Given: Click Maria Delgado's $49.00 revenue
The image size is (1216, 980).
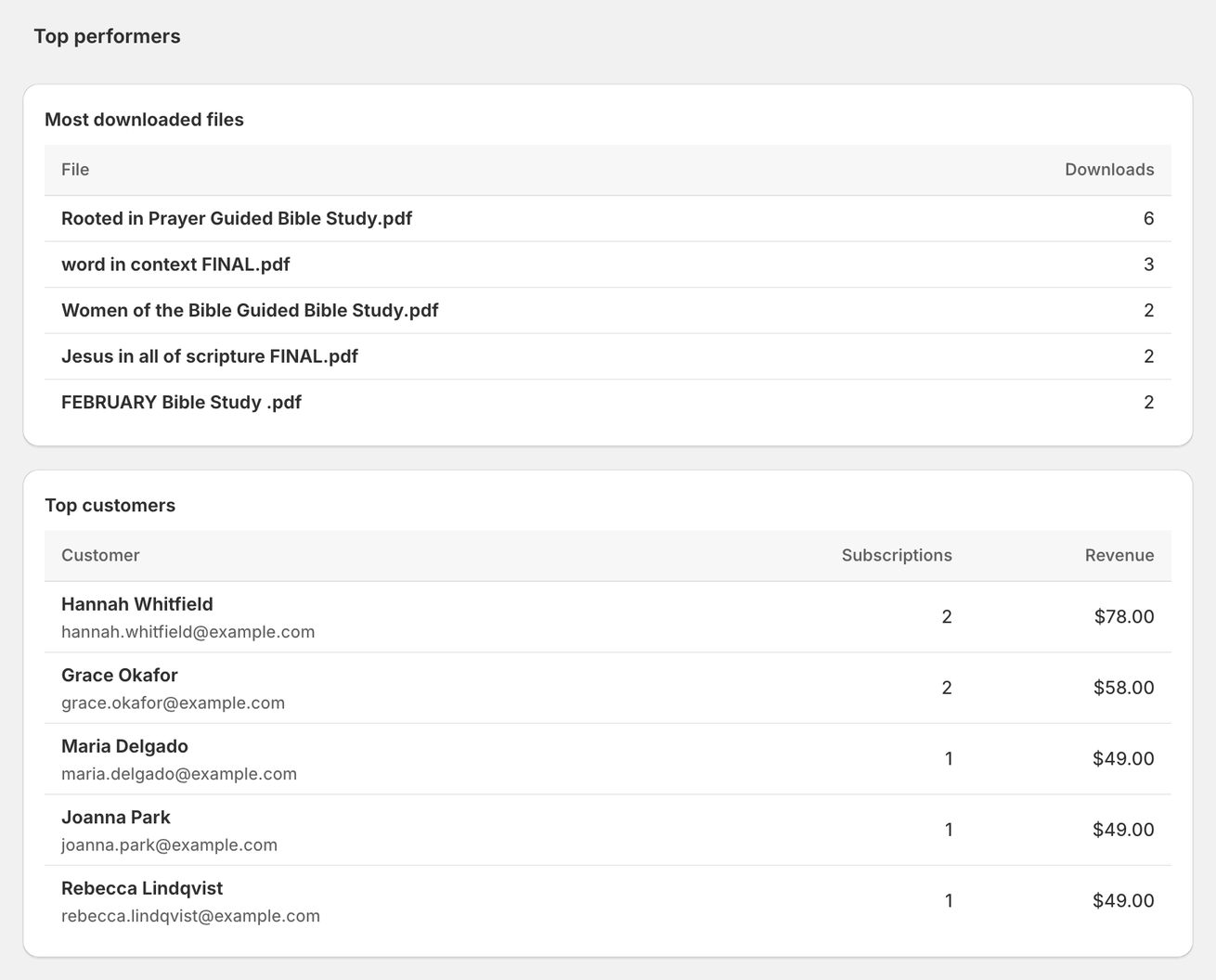Looking at the screenshot, I should click(1123, 759).
